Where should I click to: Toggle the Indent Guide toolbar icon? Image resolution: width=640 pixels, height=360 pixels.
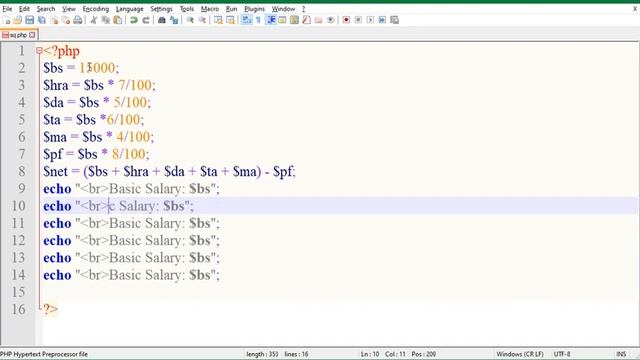click(x=271, y=20)
